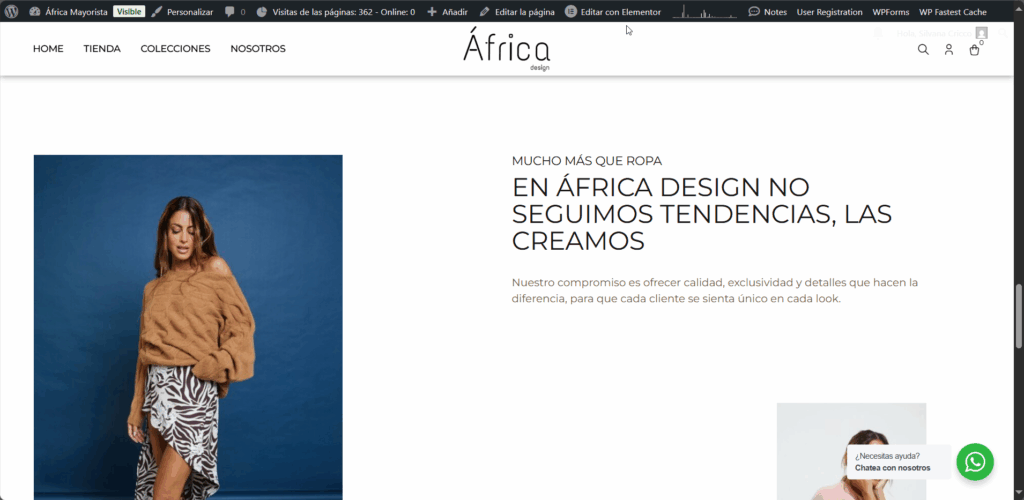The height and width of the screenshot is (500, 1024).
Task: Open WhatsApp chat button
Action: pos(975,462)
